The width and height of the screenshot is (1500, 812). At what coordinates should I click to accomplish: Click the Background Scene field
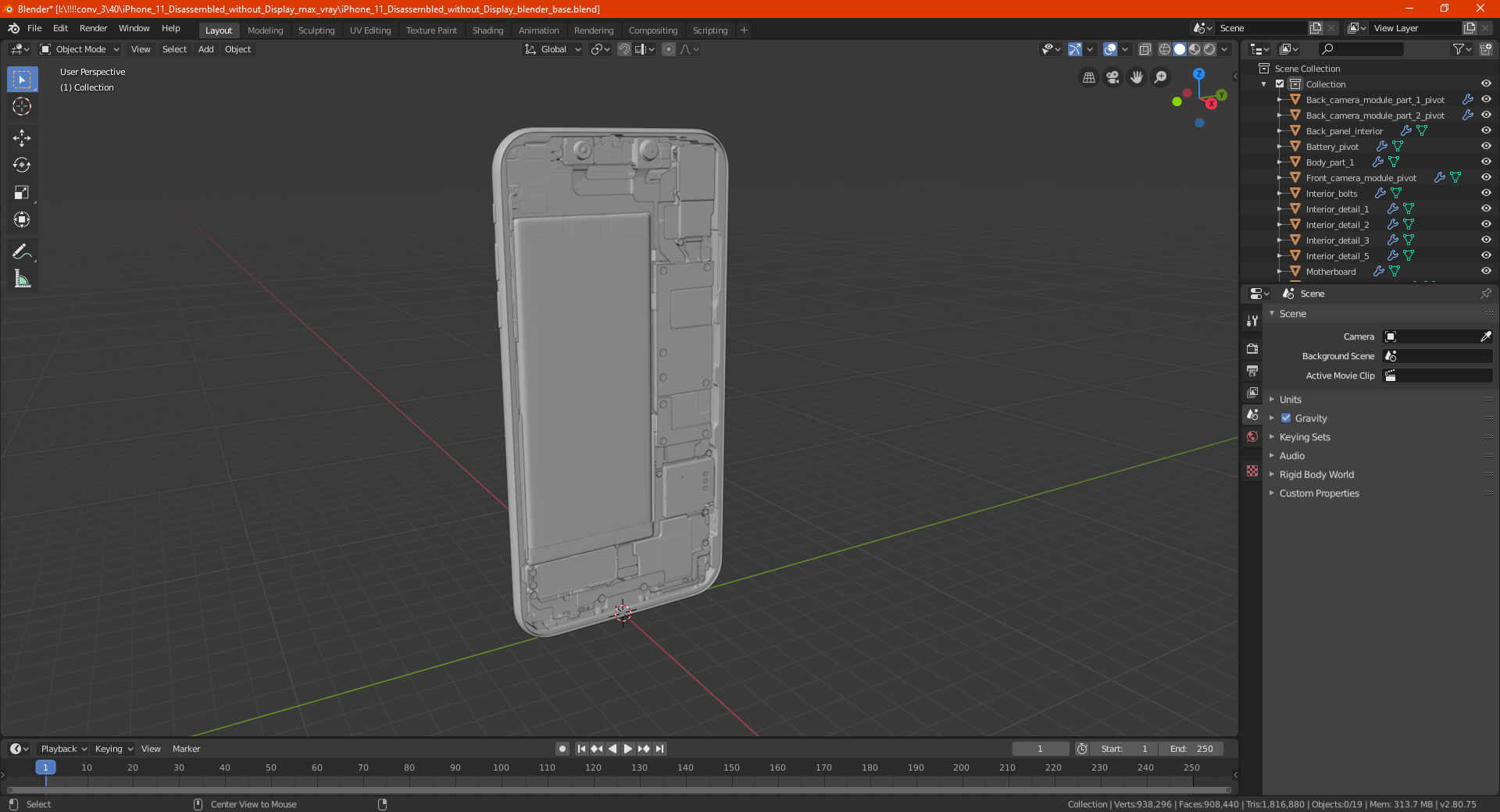click(x=1437, y=356)
